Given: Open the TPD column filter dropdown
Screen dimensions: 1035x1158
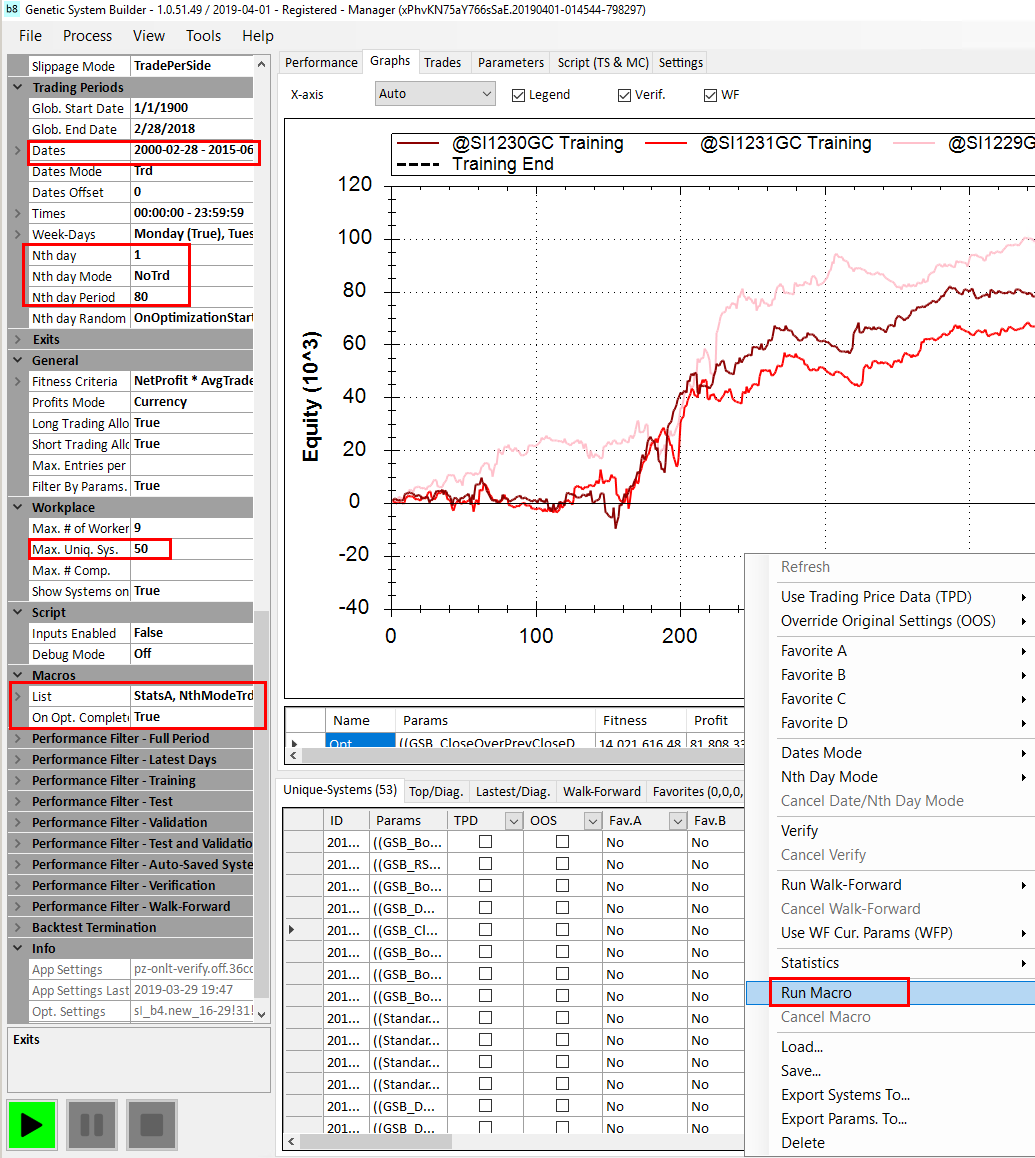Looking at the screenshot, I should pyautogui.click(x=514, y=821).
